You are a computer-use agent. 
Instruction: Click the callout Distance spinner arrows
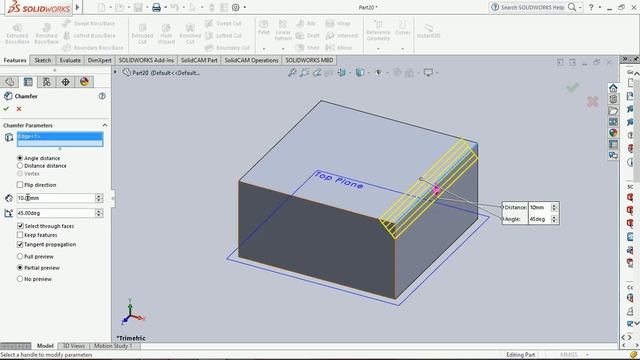(554, 207)
